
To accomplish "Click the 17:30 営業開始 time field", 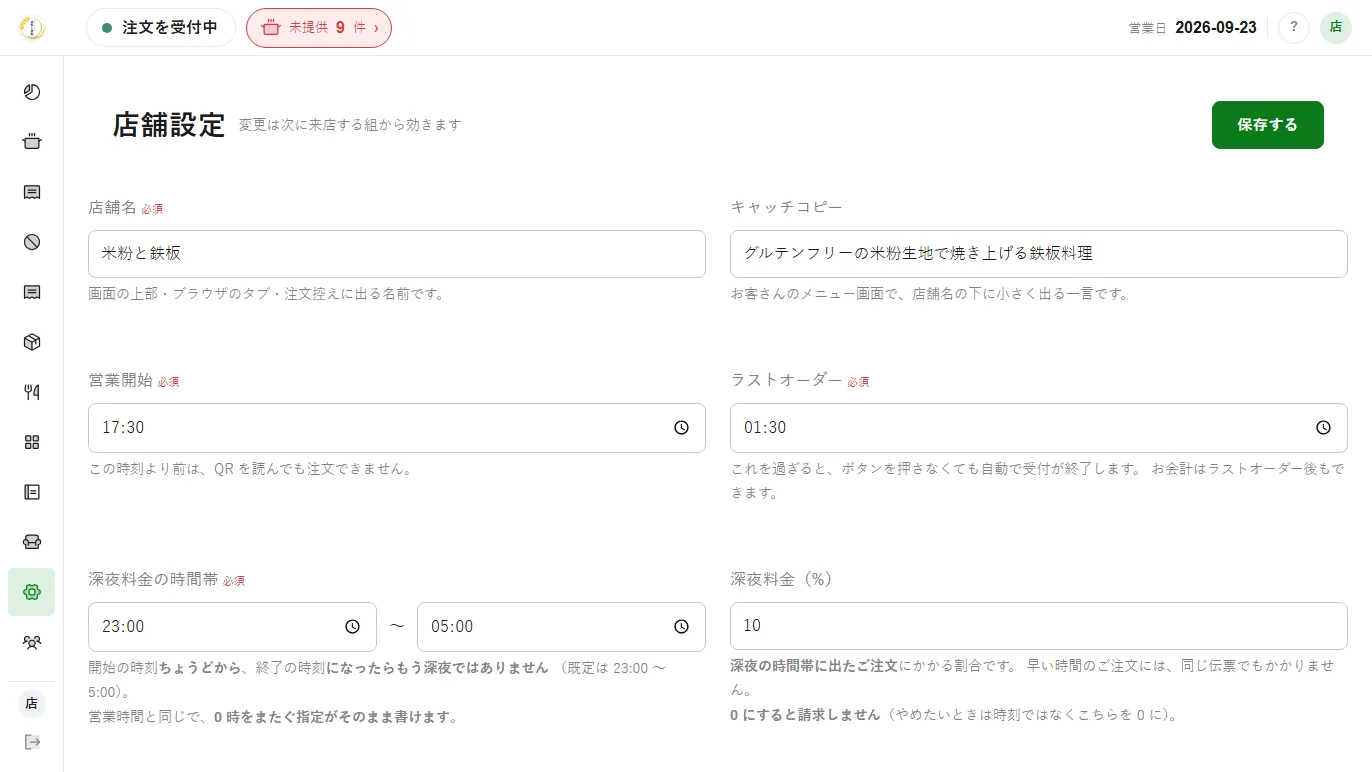I will [397, 428].
